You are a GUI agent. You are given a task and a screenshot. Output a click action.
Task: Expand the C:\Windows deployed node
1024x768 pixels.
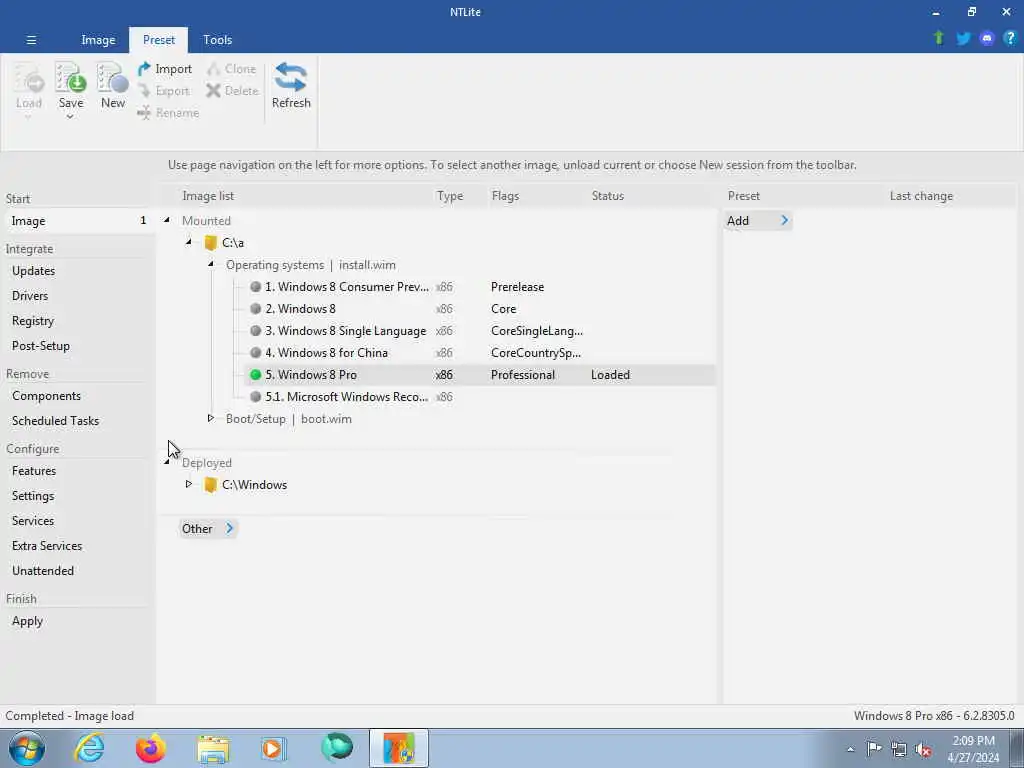189,484
